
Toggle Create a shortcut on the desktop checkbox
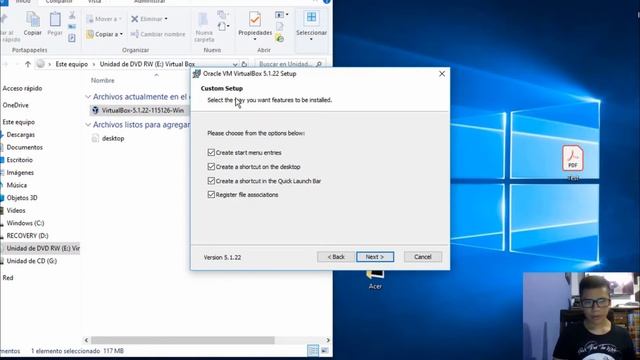(x=211, y=167)
